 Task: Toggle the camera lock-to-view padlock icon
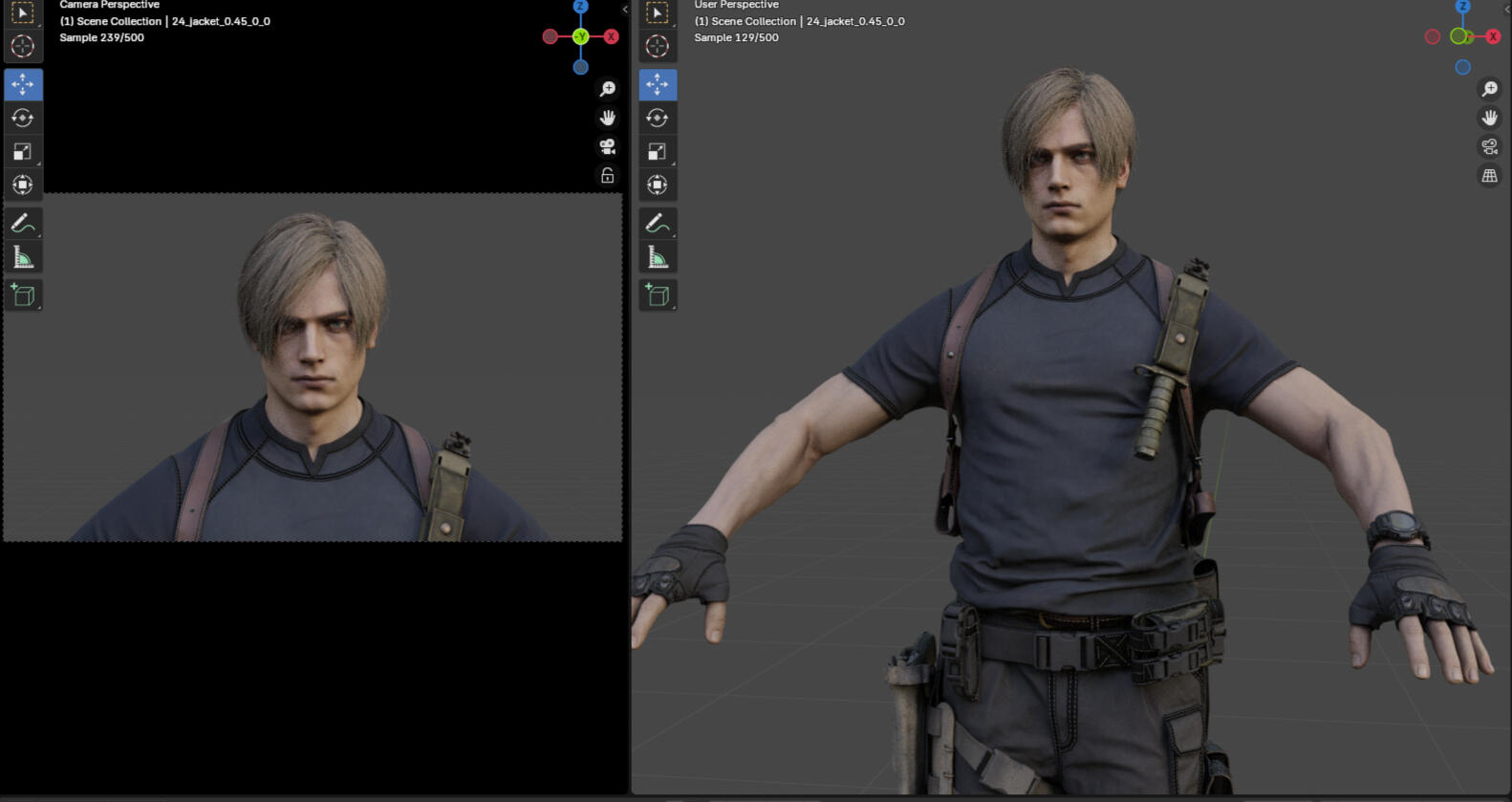point(607,175)
